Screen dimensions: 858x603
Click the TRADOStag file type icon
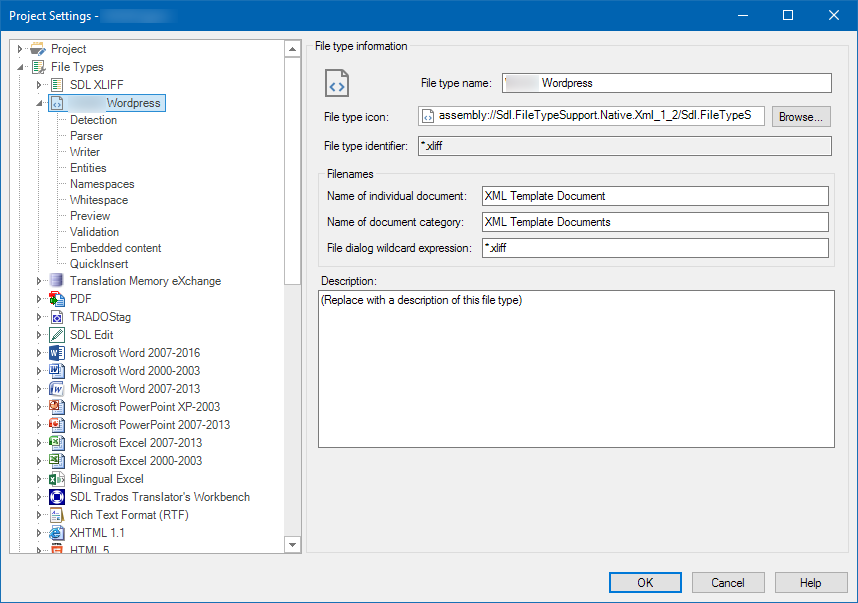click(57, 317)
